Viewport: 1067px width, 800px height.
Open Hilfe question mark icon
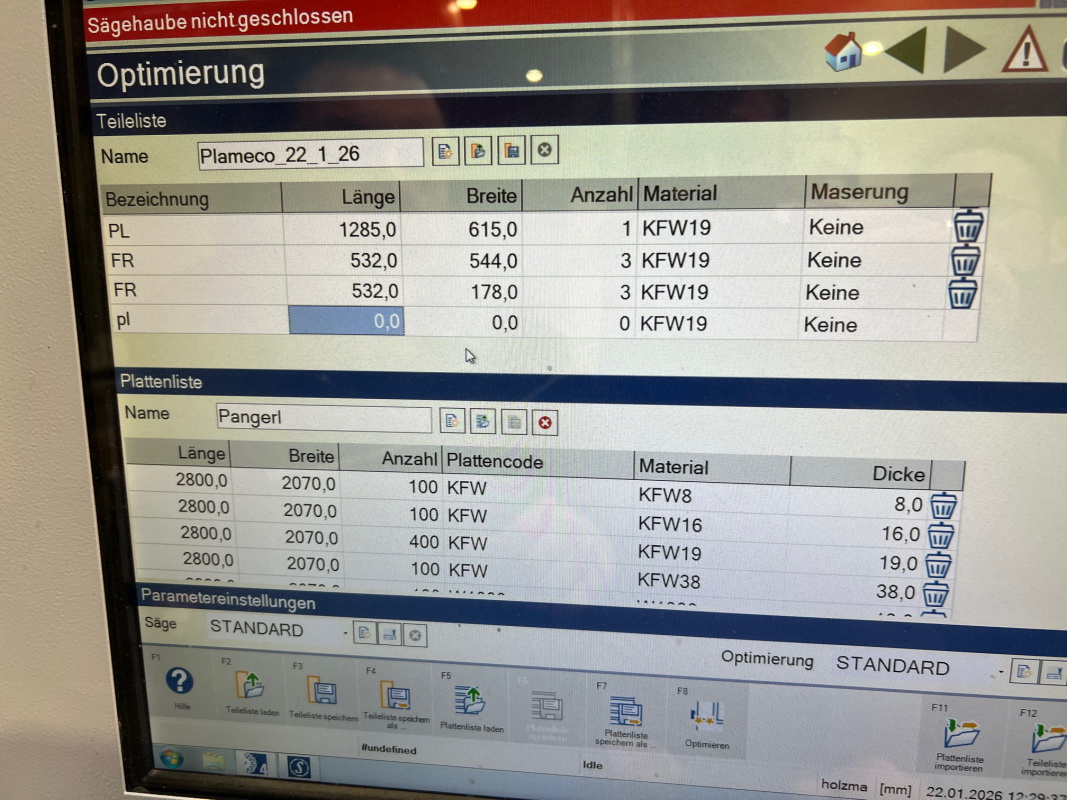pos(180,682)
